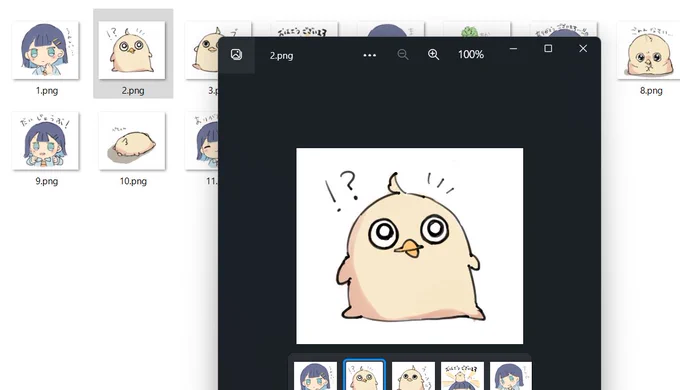The image size is (680, 390).
Task: Select 8.png thumbnail in file explorer
Action: click(649, 50)
